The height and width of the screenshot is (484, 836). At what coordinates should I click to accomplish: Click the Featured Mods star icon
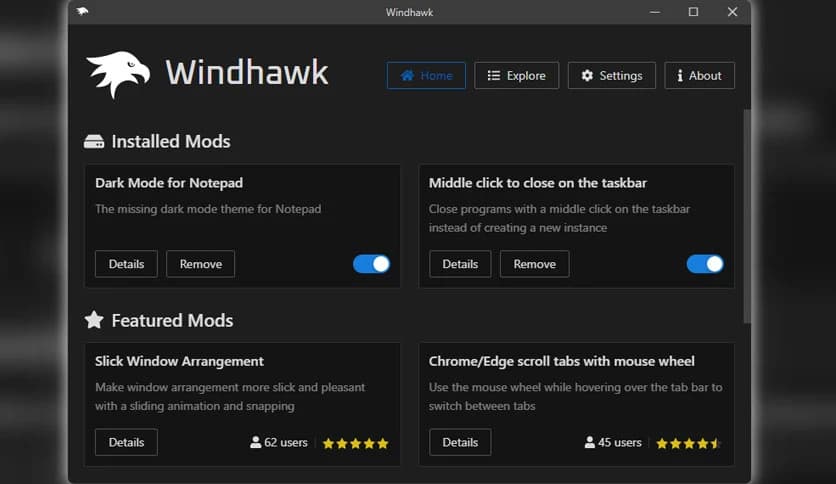pyautogui.click(x=94, y=320)
